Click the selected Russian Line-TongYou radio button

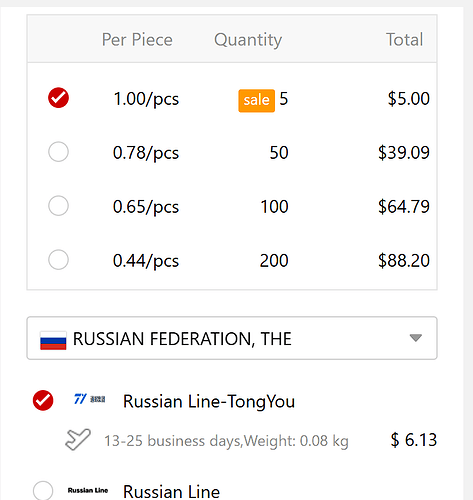(43, 400)
